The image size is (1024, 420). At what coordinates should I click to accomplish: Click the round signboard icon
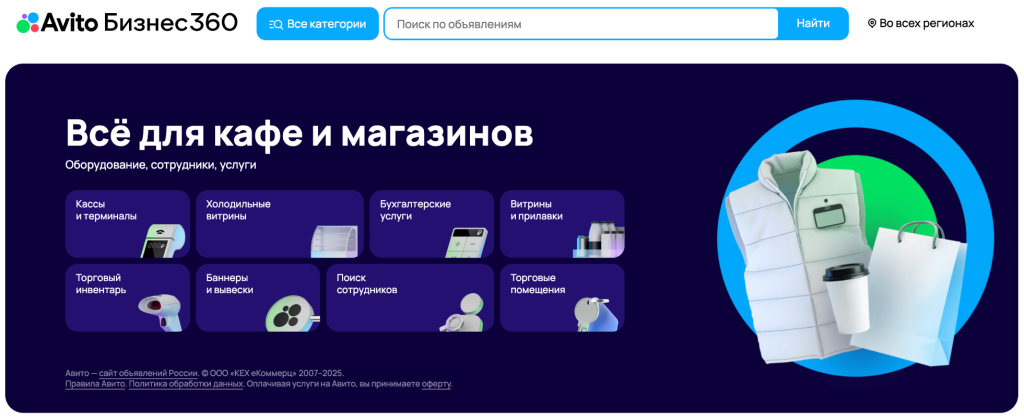[292, 315]
